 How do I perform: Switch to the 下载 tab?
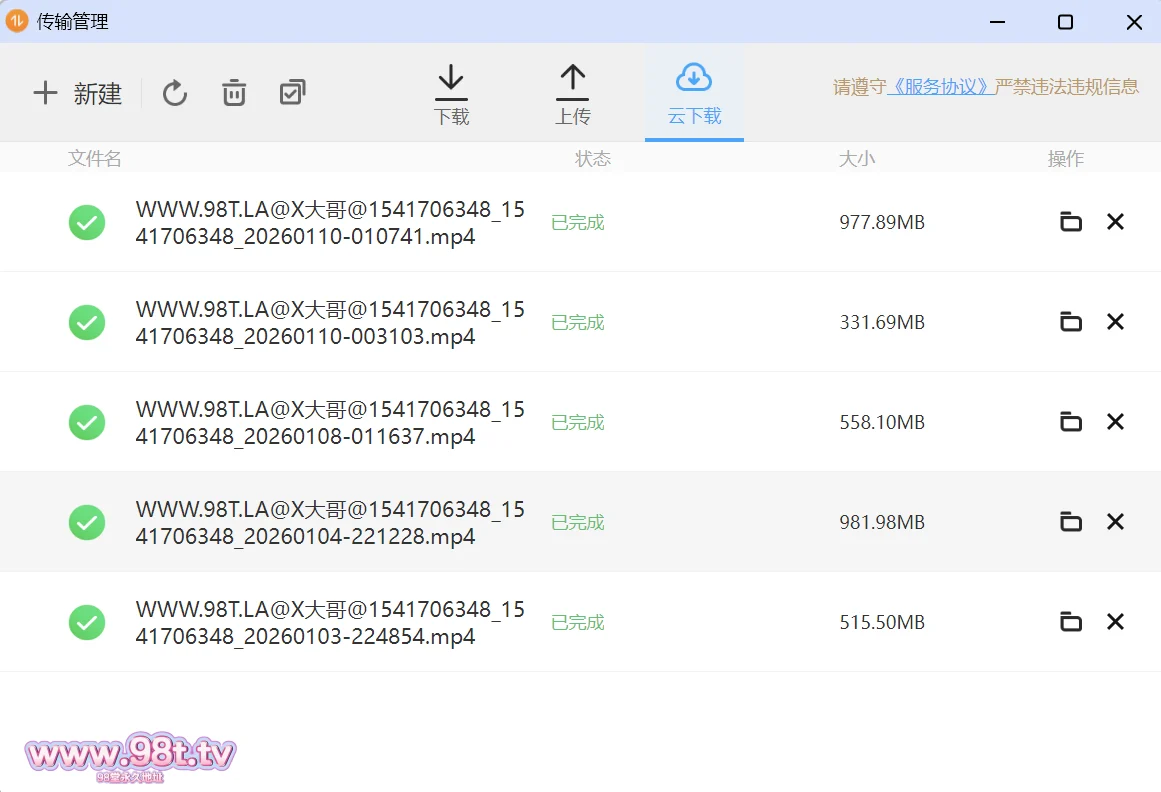[x=451, y=96]
